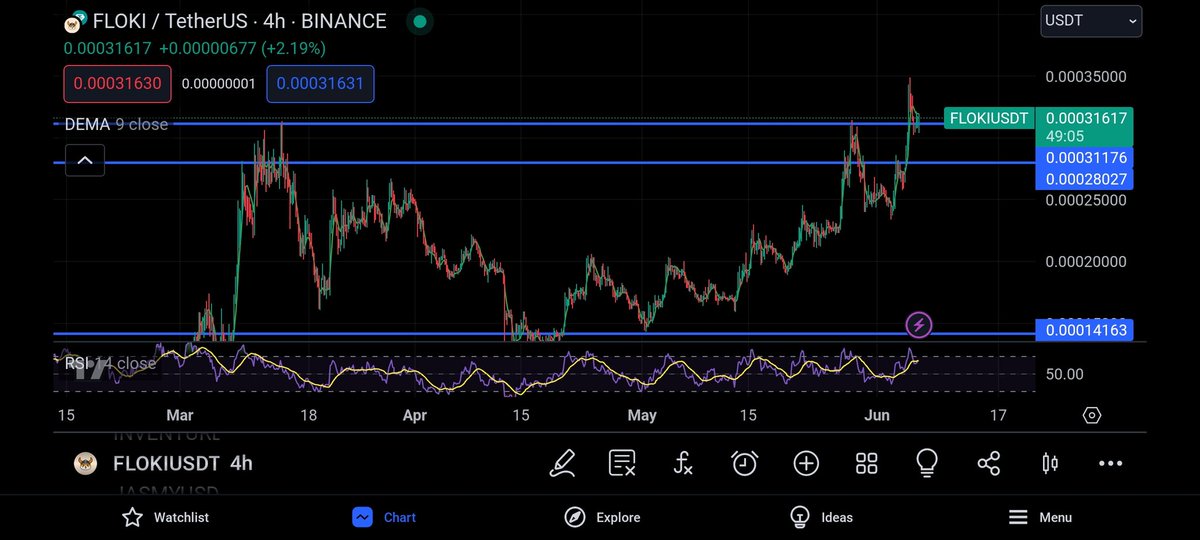Select the 0.00028027 horizontal line price label
This screenshot has width=1200, height=540.
coord(1085,179)
